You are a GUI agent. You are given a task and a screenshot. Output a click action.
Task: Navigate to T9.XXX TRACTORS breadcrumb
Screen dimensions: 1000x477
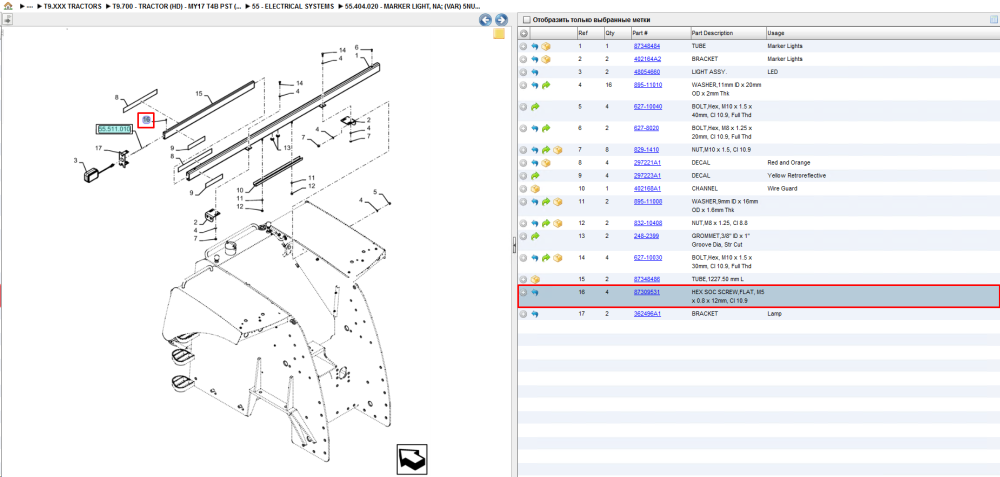[72, 6]
